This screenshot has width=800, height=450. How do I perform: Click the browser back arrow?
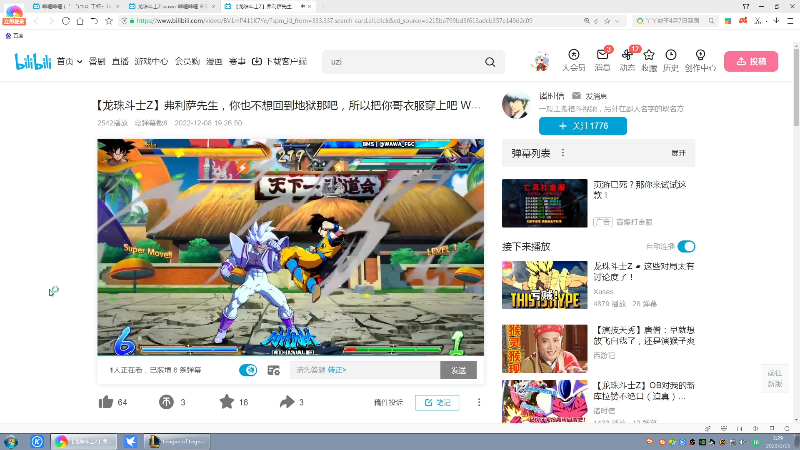pyautogui.click(x=36, y=21)
